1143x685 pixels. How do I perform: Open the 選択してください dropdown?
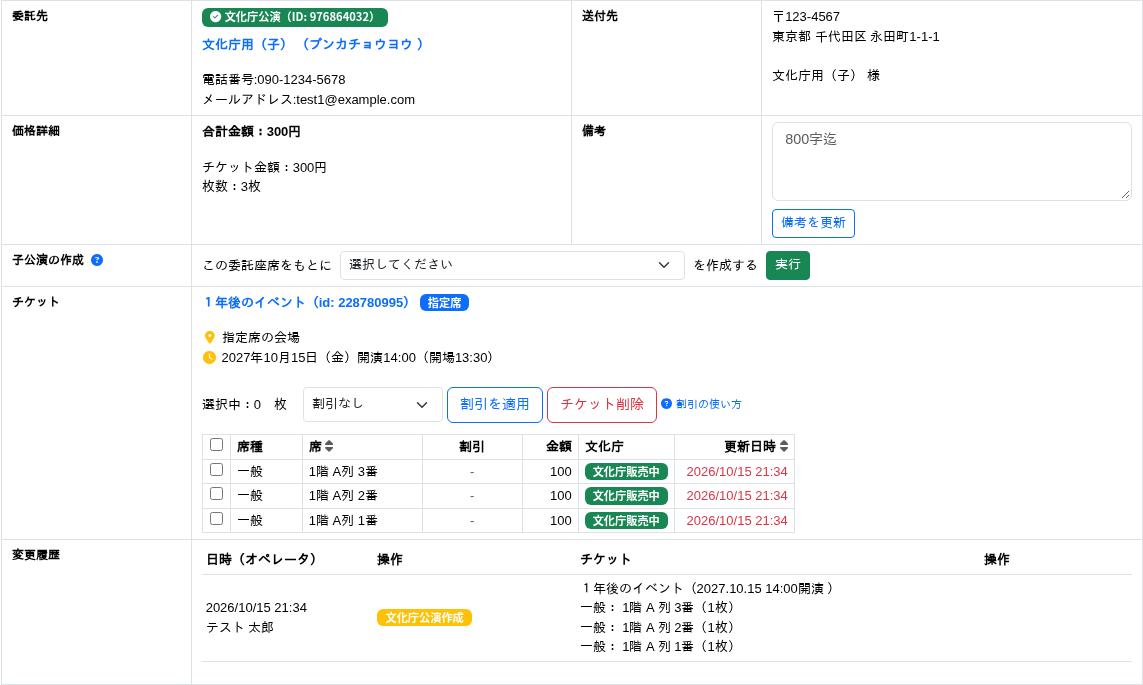tap(512, 265)
